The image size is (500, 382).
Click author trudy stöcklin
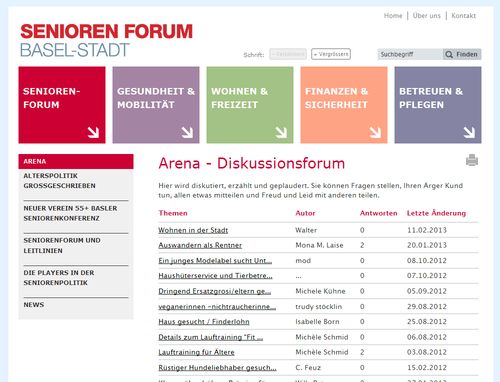click(x=319, y=306)
